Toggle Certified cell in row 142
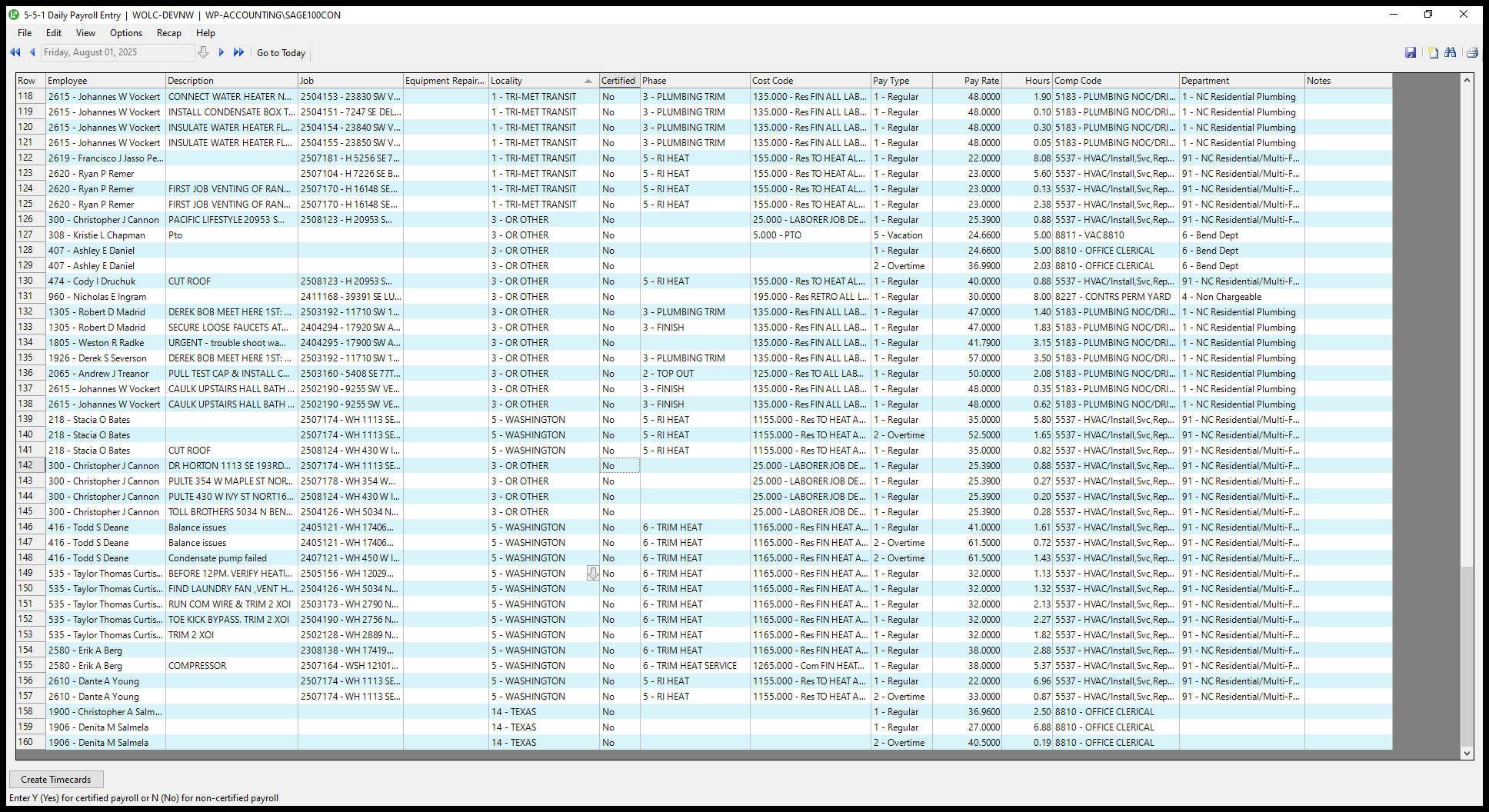The width and height of the screenshot is (1489, 812). [619, 466]
